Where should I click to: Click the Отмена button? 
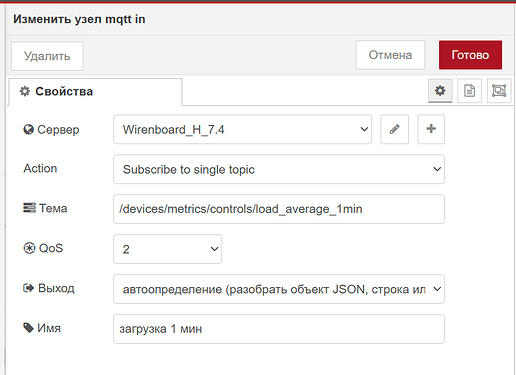[390, 55]
